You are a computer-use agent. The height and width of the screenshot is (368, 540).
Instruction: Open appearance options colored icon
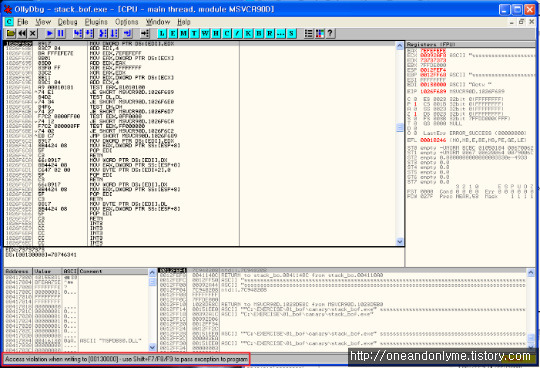(x=320, y=33)
